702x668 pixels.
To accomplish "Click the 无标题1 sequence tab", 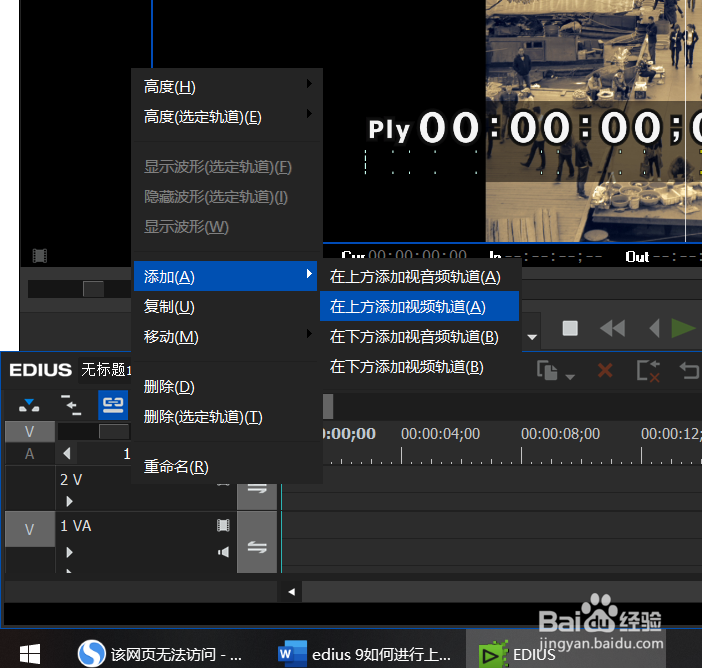I will coord(106,370).
